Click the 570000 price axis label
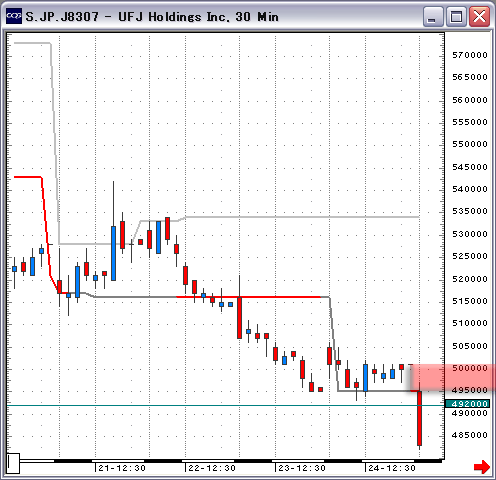Screen dimensions: 496x480 (470, 55)
